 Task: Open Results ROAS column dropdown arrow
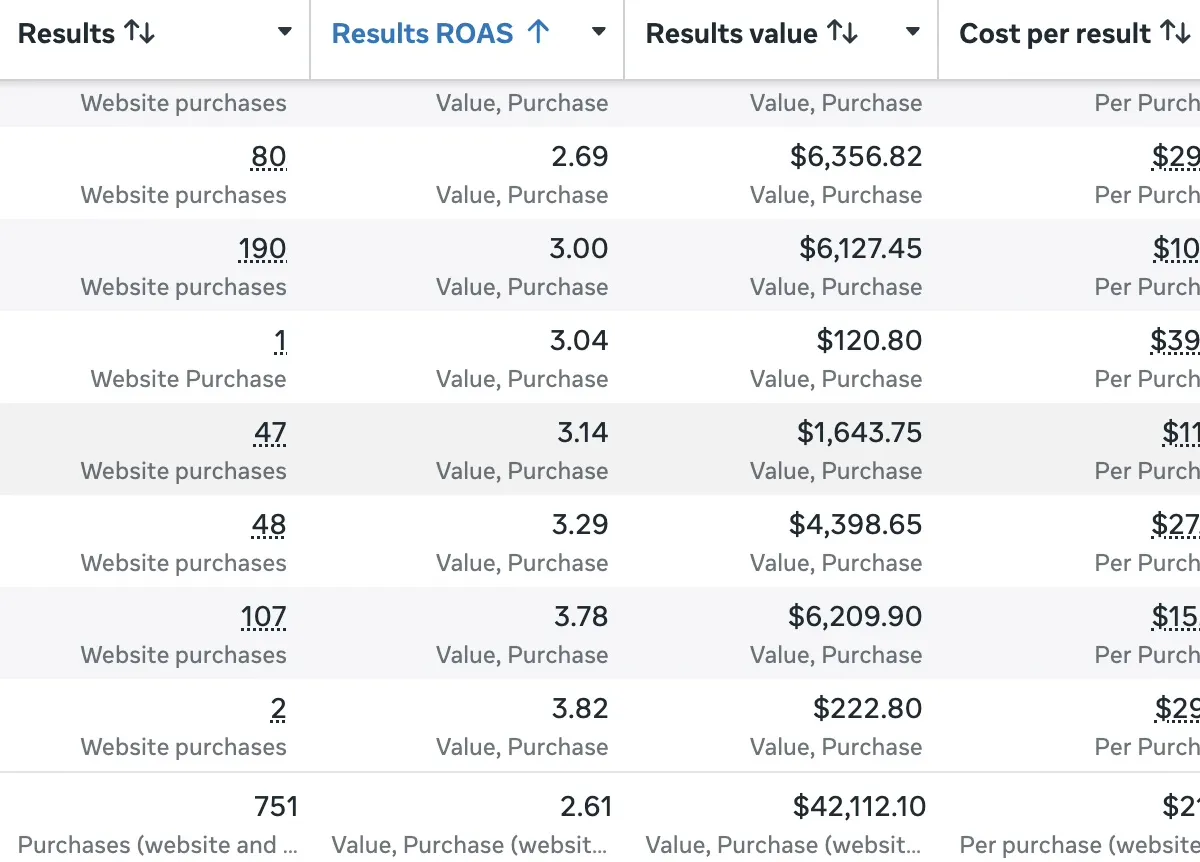click(x=599, y=33)
